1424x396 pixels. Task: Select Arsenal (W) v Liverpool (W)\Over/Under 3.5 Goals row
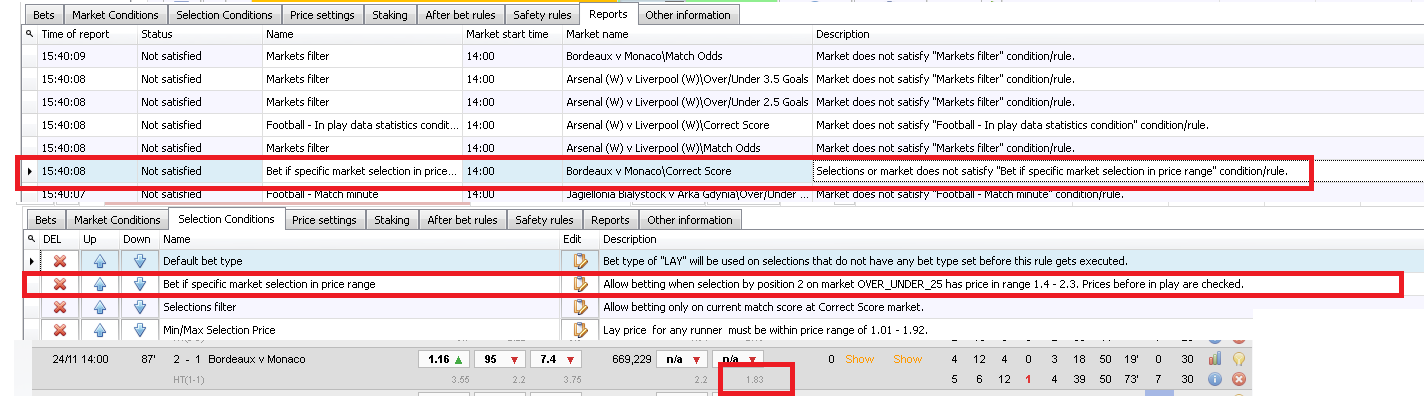click(723, 79)
